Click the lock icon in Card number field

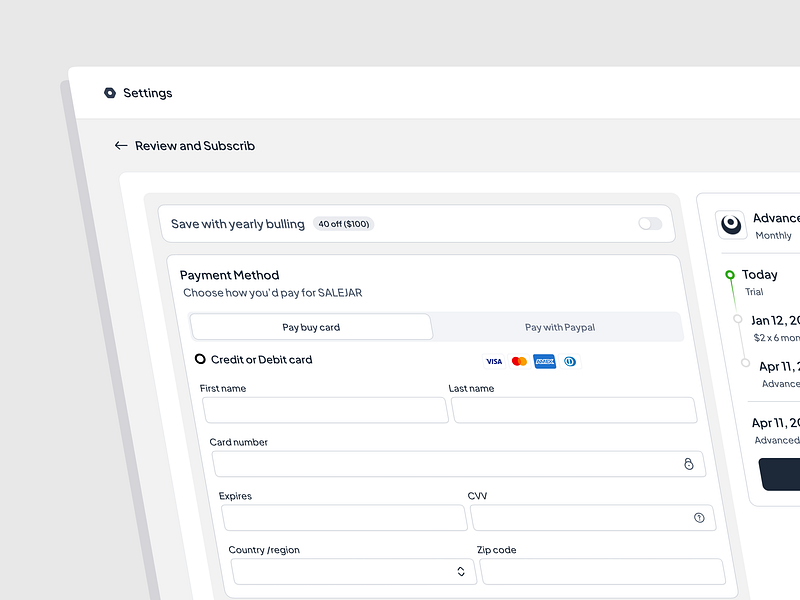(x=688, y=464)
